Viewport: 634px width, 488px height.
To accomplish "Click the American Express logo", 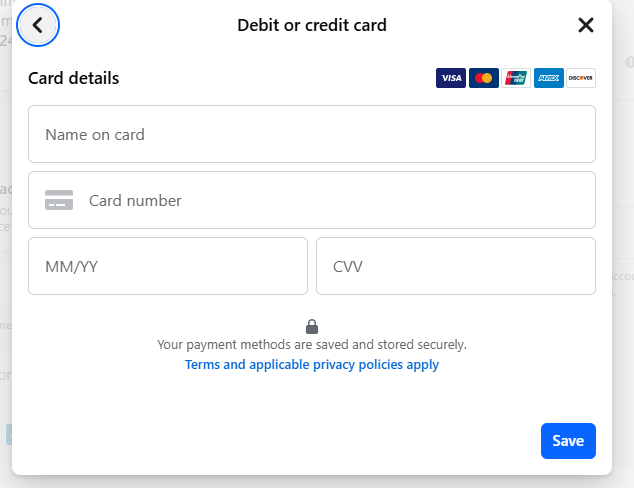I will point(549,78).
